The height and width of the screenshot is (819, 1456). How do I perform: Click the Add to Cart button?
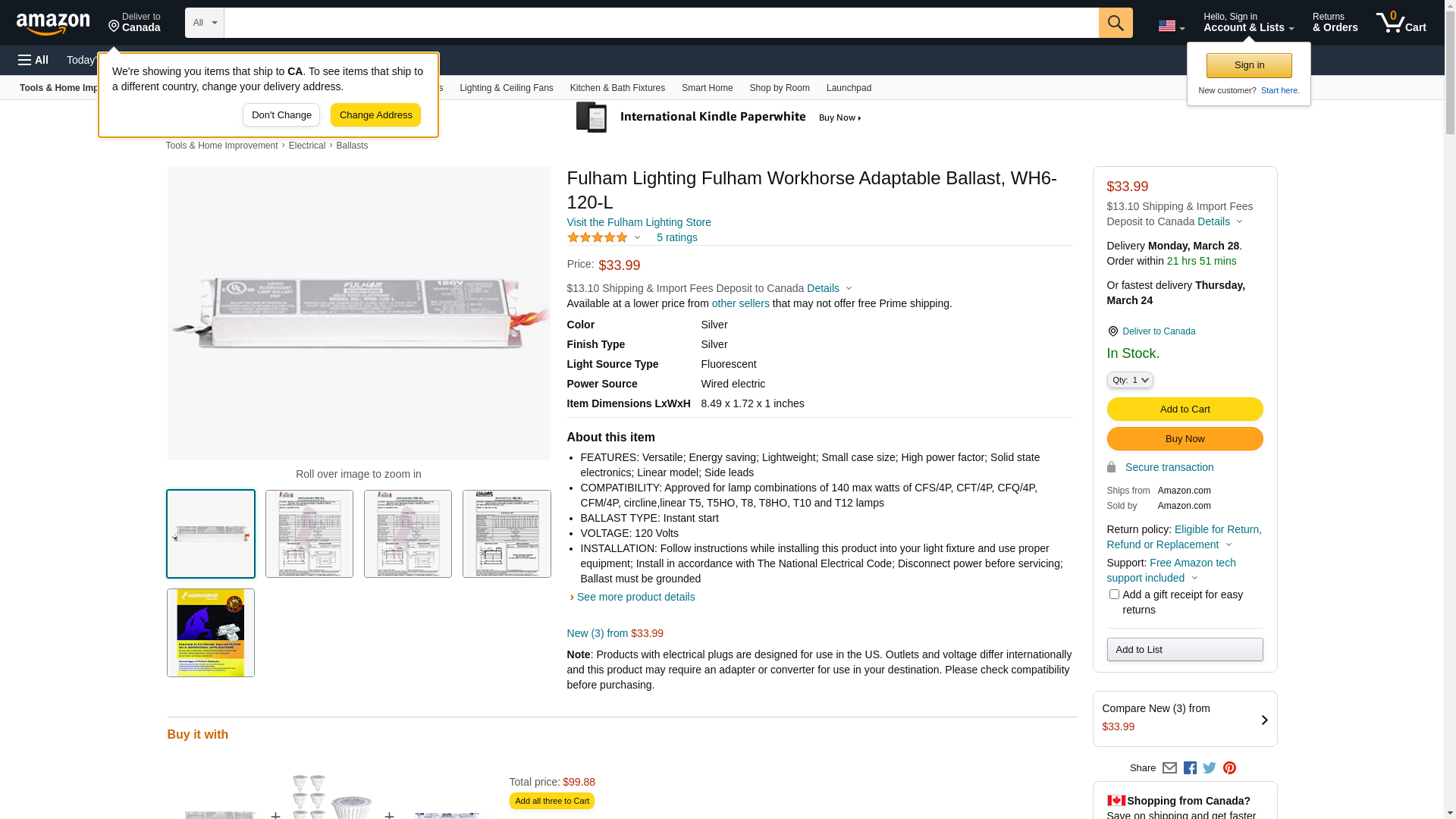tap(1185, 409)
